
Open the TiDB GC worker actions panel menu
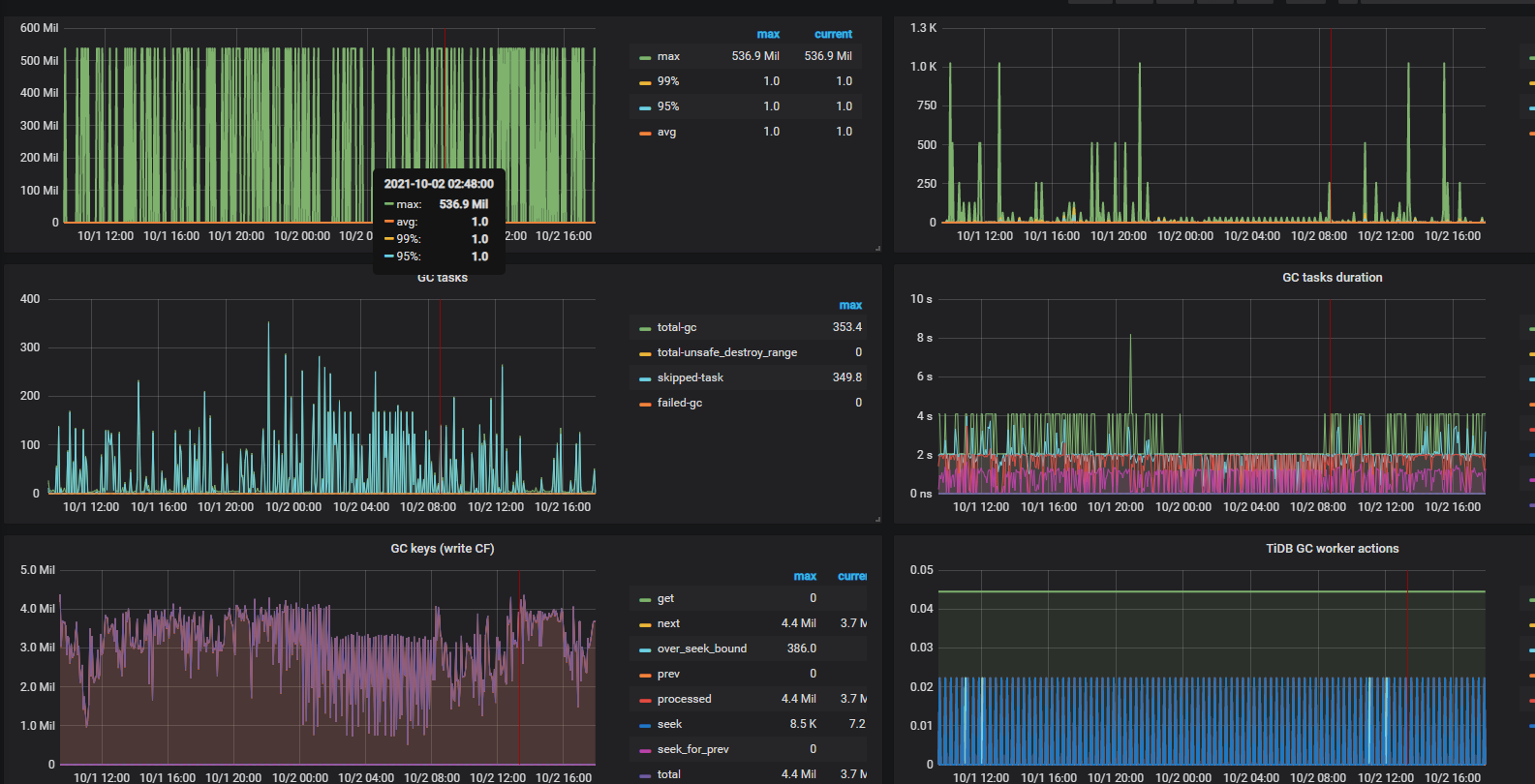click(1332, 549)
